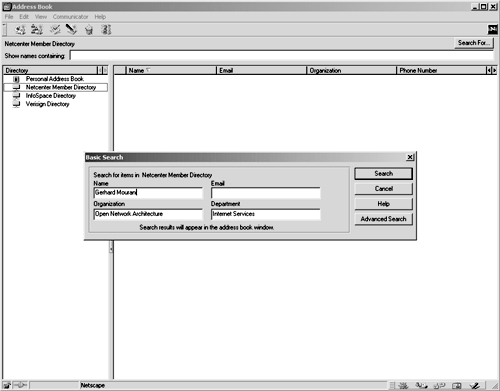Click the InfoSpace Directory server icon
The width and height of the screenshot is (500, 391).
click(x=16, y=96)
